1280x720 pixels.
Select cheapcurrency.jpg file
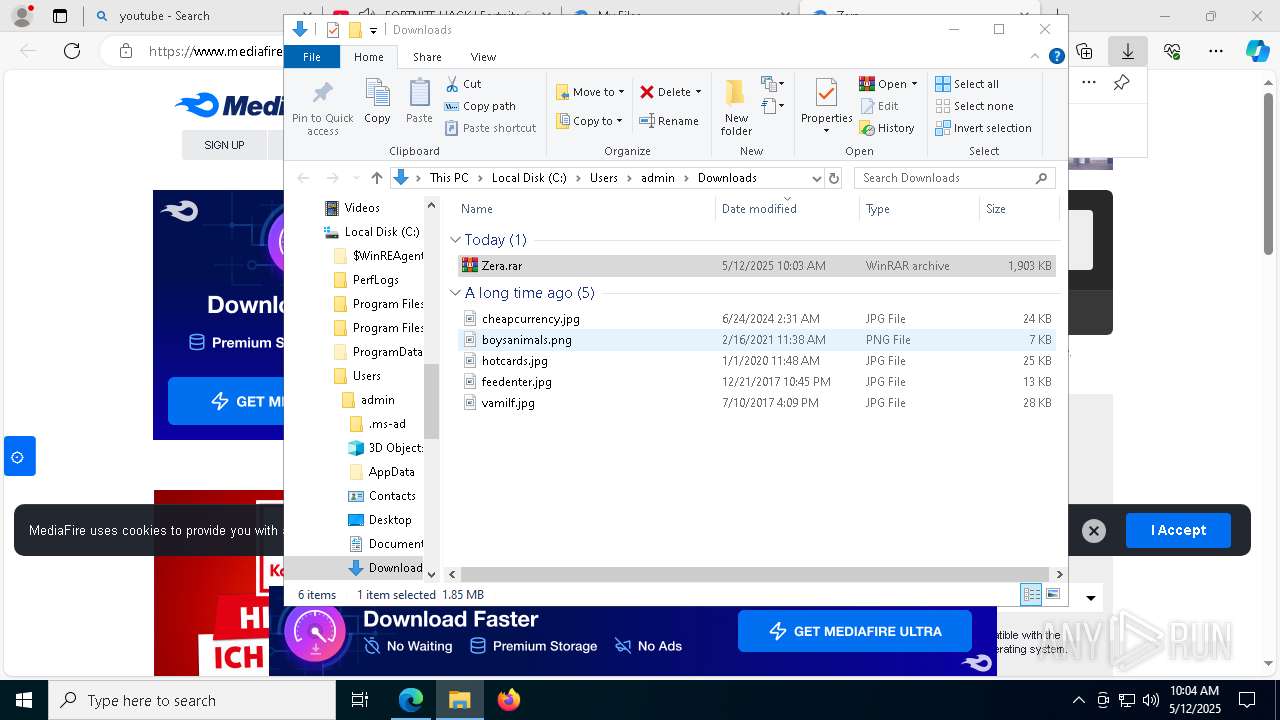[755, 319]
